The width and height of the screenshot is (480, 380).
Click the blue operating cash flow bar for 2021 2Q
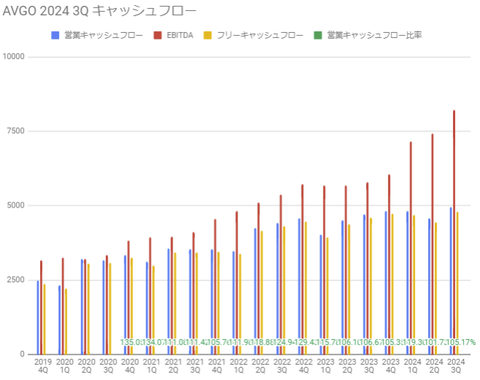(x=169, y=301)
